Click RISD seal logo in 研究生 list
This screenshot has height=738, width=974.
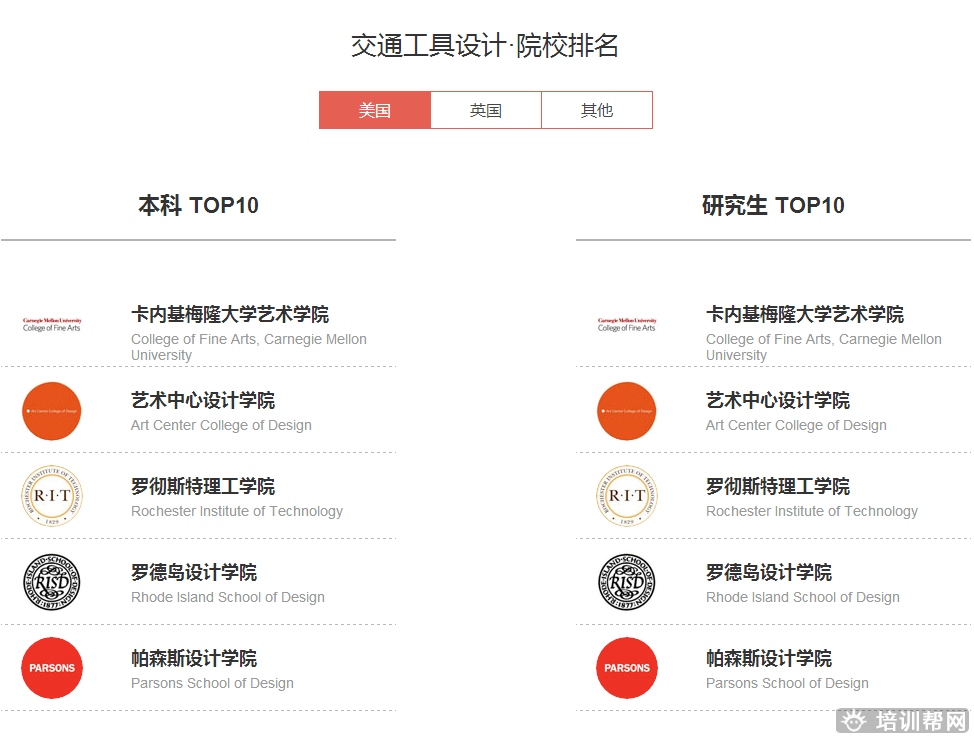627,582
